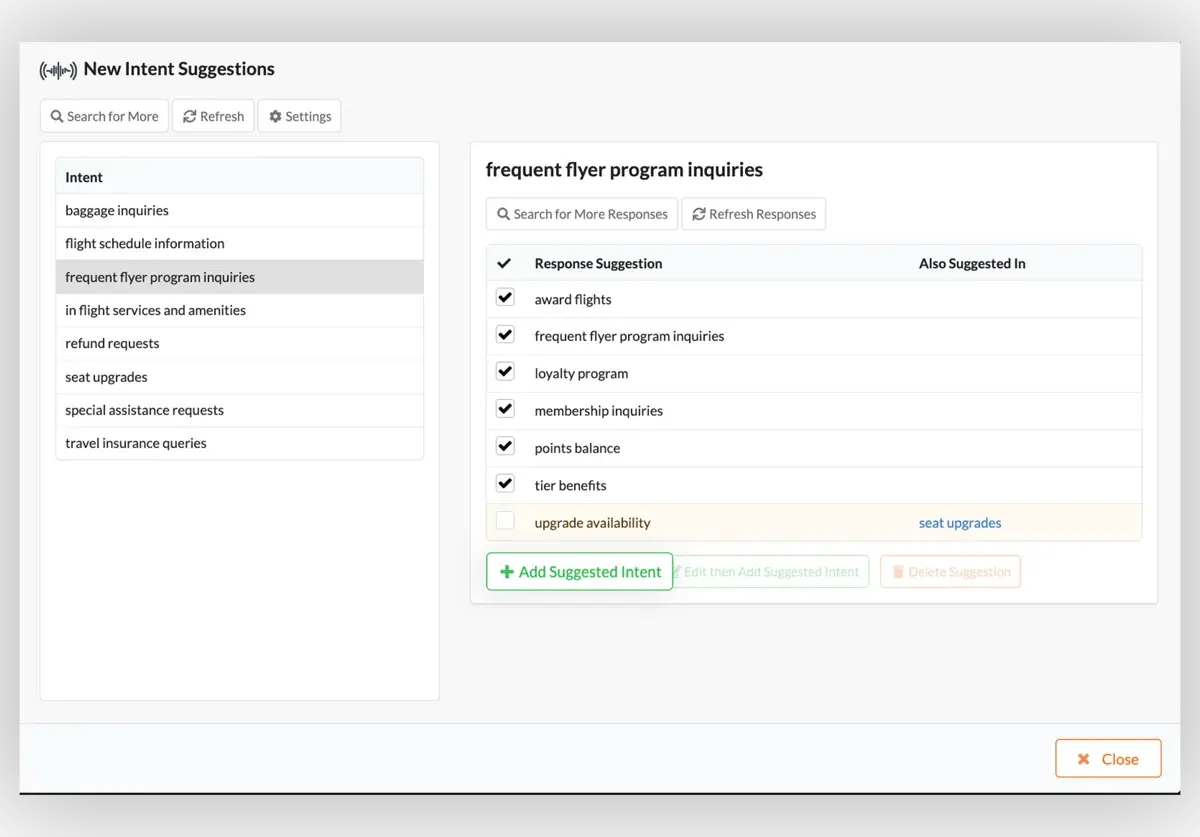Toggle the loyalty program checkbox
1200x837 pixels.
pyautogui.click(x=505, y=372)
